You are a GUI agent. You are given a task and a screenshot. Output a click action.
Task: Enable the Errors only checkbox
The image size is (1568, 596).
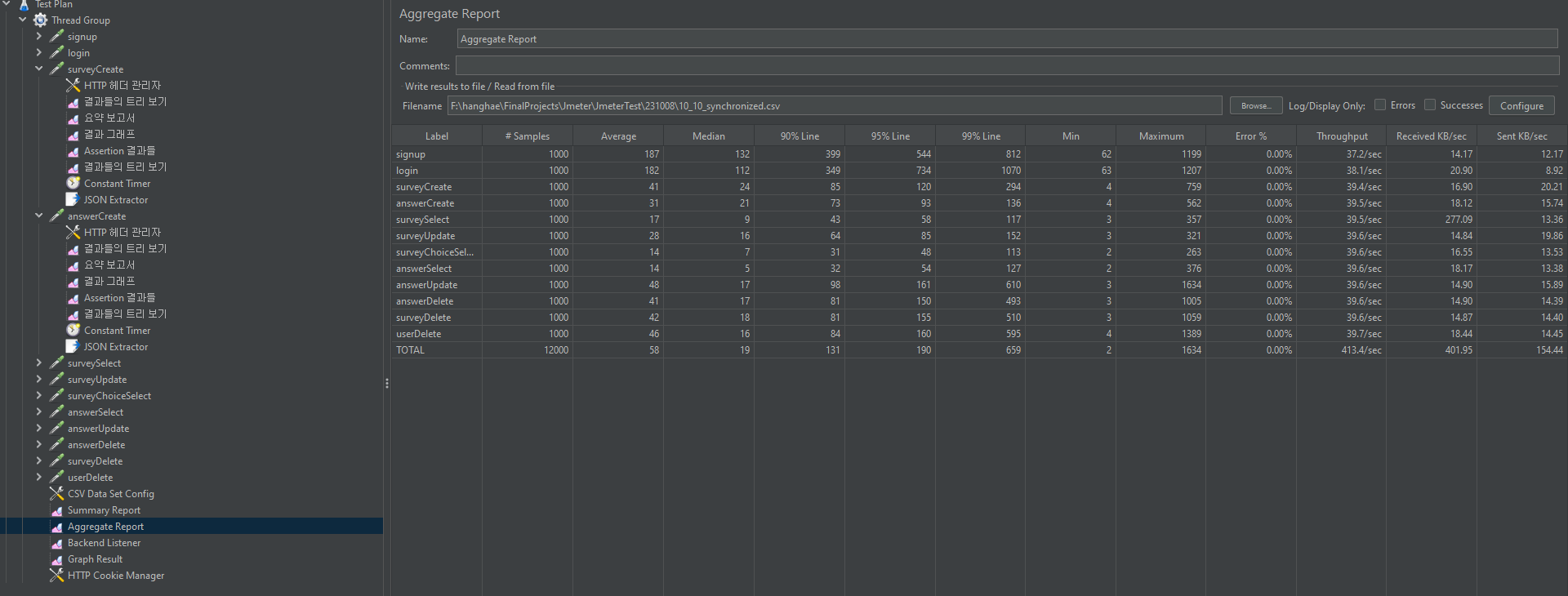tap(1380, 105)
